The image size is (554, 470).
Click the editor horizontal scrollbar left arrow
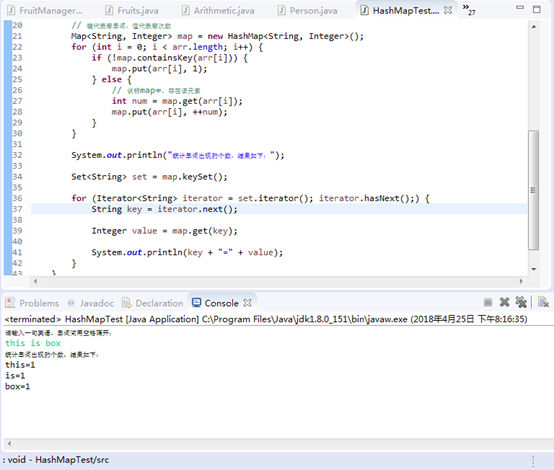(35, 281)
